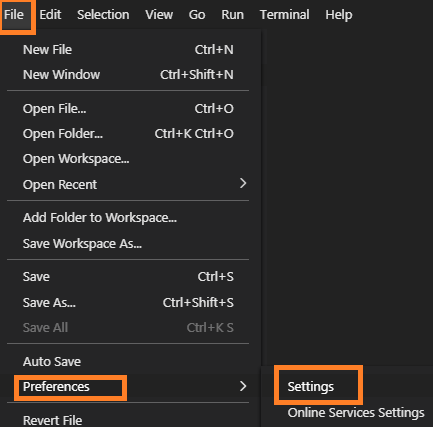Open Online Services Settings
Screen dimensions: 433x427
356,413
